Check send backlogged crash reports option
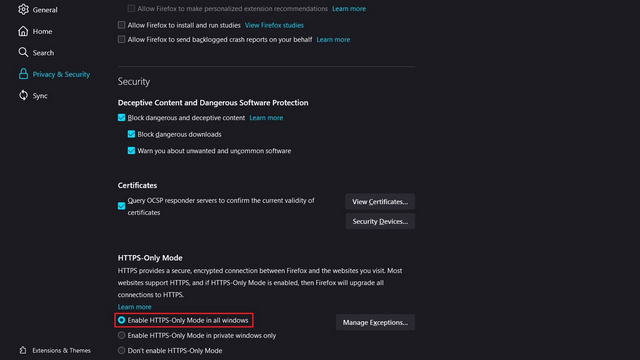640x360 pixels. point(122,39)
